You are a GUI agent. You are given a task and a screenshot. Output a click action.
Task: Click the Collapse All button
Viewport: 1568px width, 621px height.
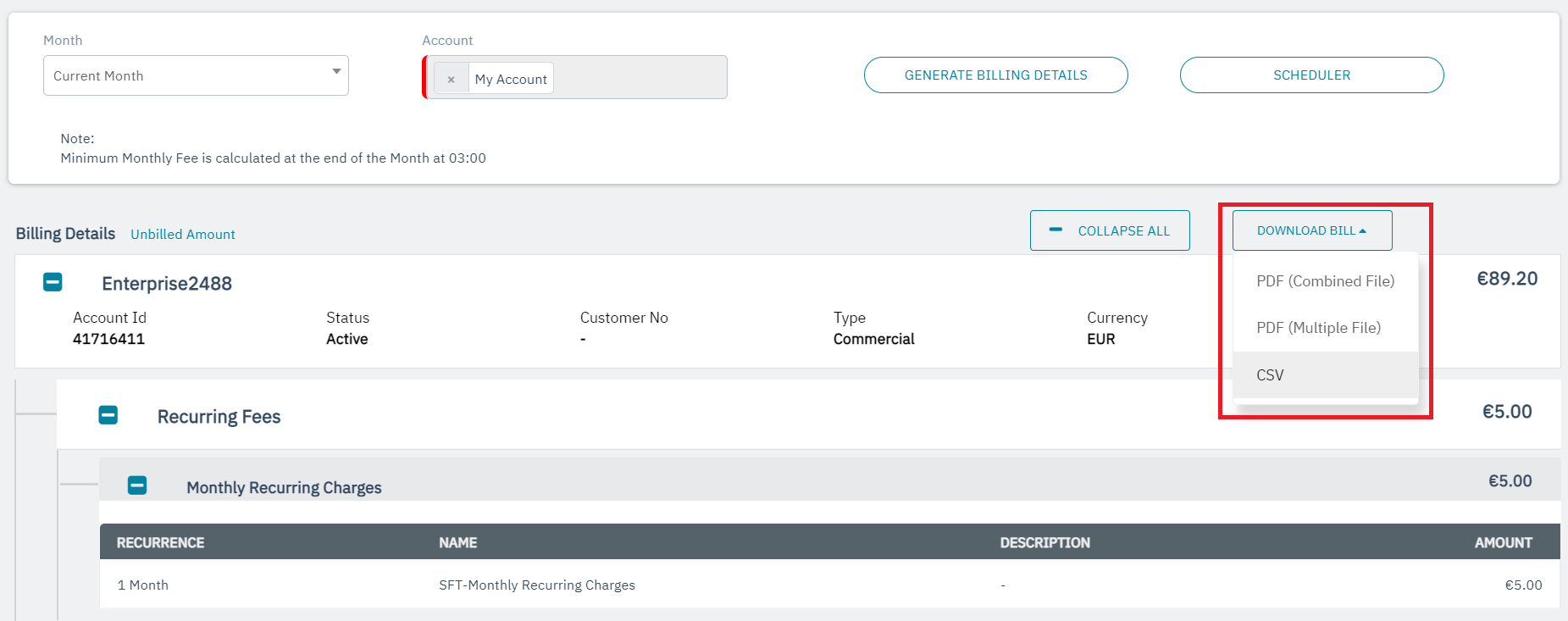pyautogui.click(x=1110, y=230)
